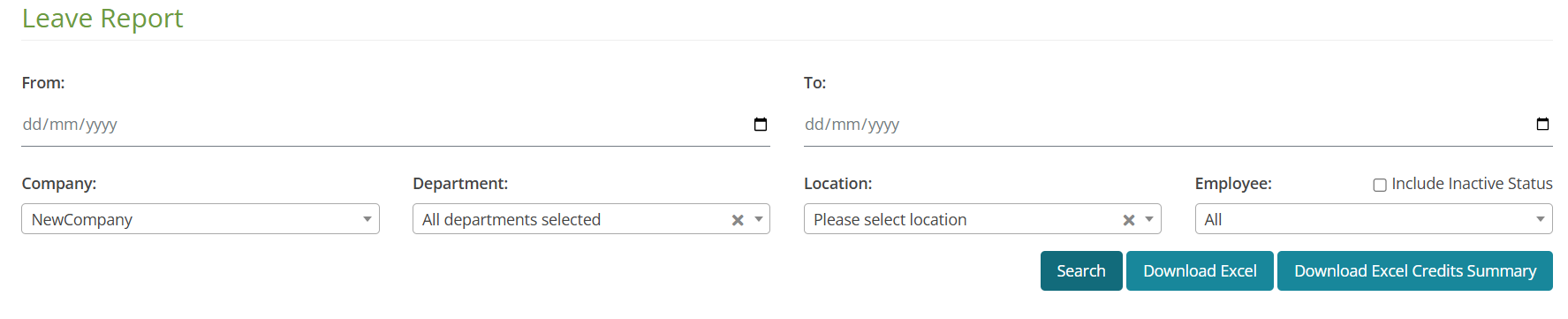Viewport: 1568px width, 319px height.
Task: Click the Search button
Action: coord(1081,270)
